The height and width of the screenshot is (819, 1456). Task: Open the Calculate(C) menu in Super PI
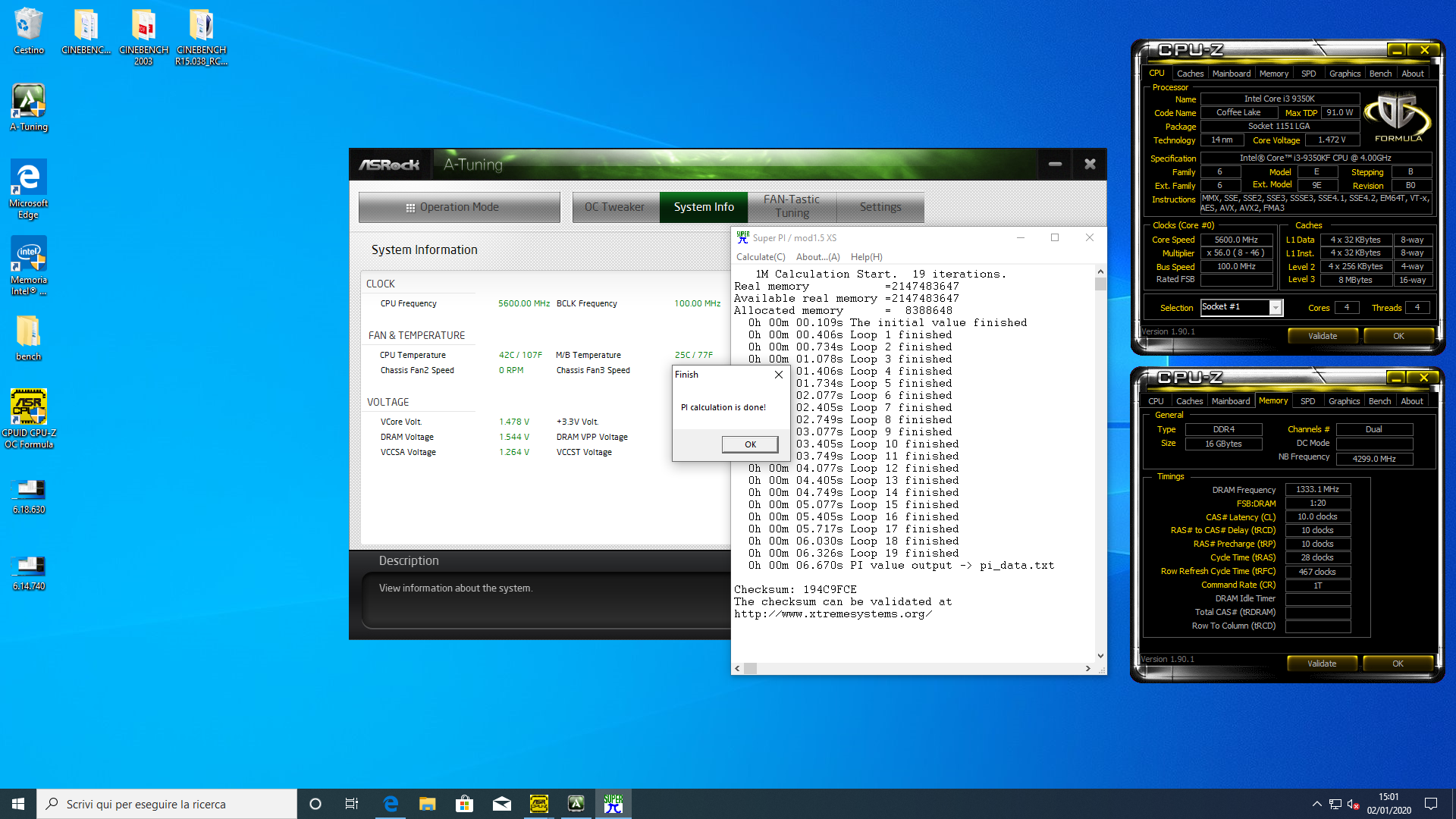[761, 257]
